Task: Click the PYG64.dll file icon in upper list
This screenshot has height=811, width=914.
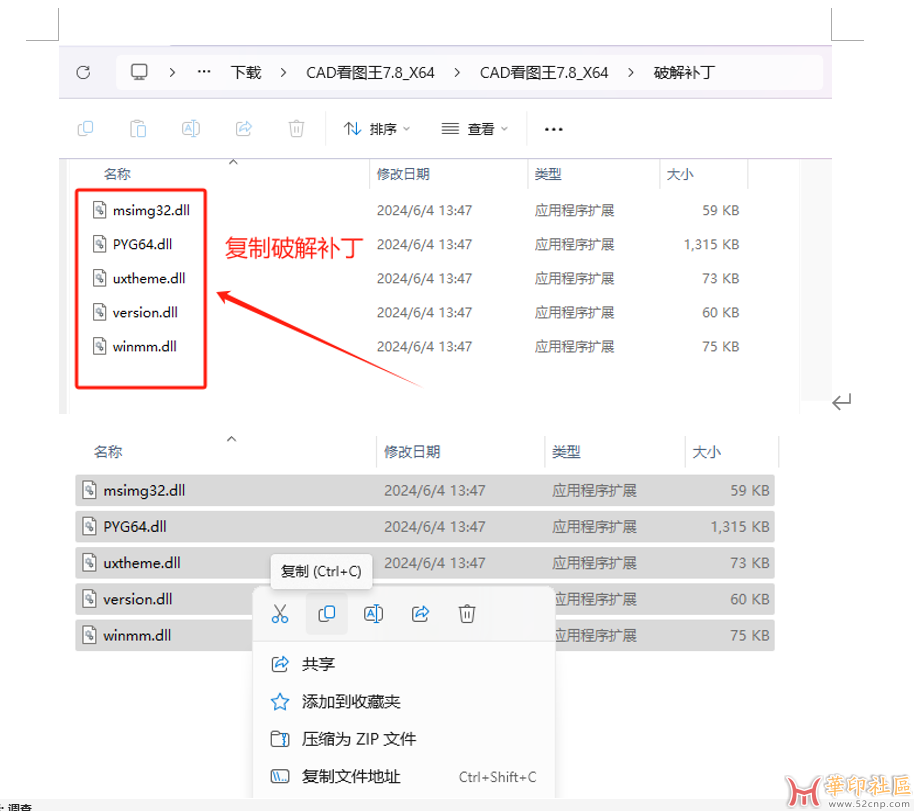Action: pos(100,244)
